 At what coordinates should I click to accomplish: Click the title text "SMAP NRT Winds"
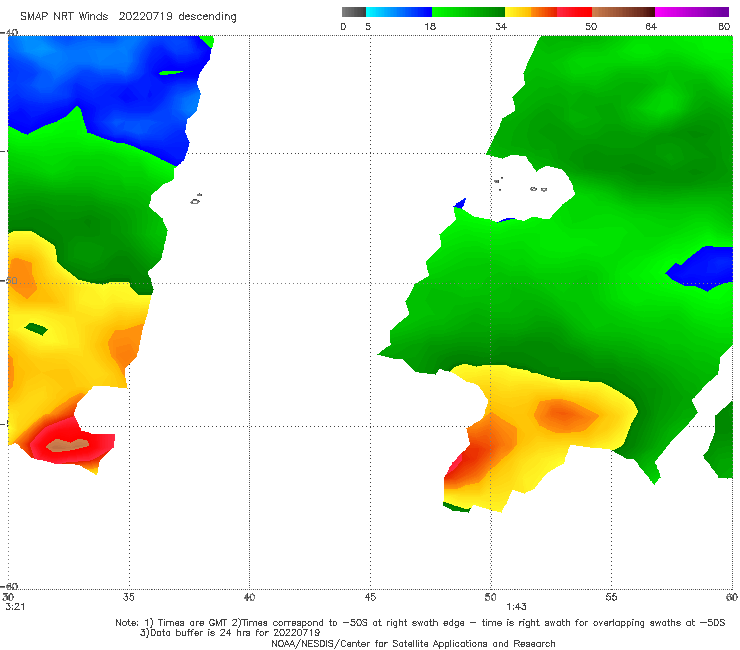click(x=64, y=16)
